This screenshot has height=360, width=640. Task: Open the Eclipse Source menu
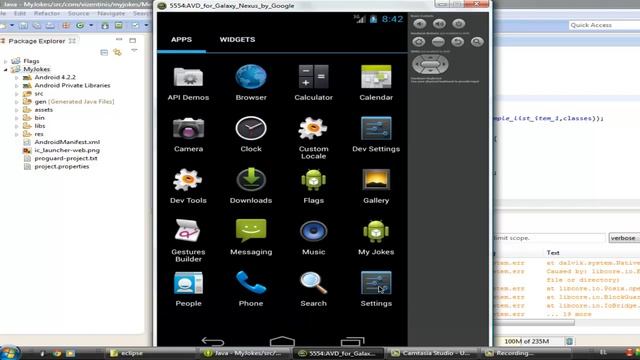click(78, 13)
